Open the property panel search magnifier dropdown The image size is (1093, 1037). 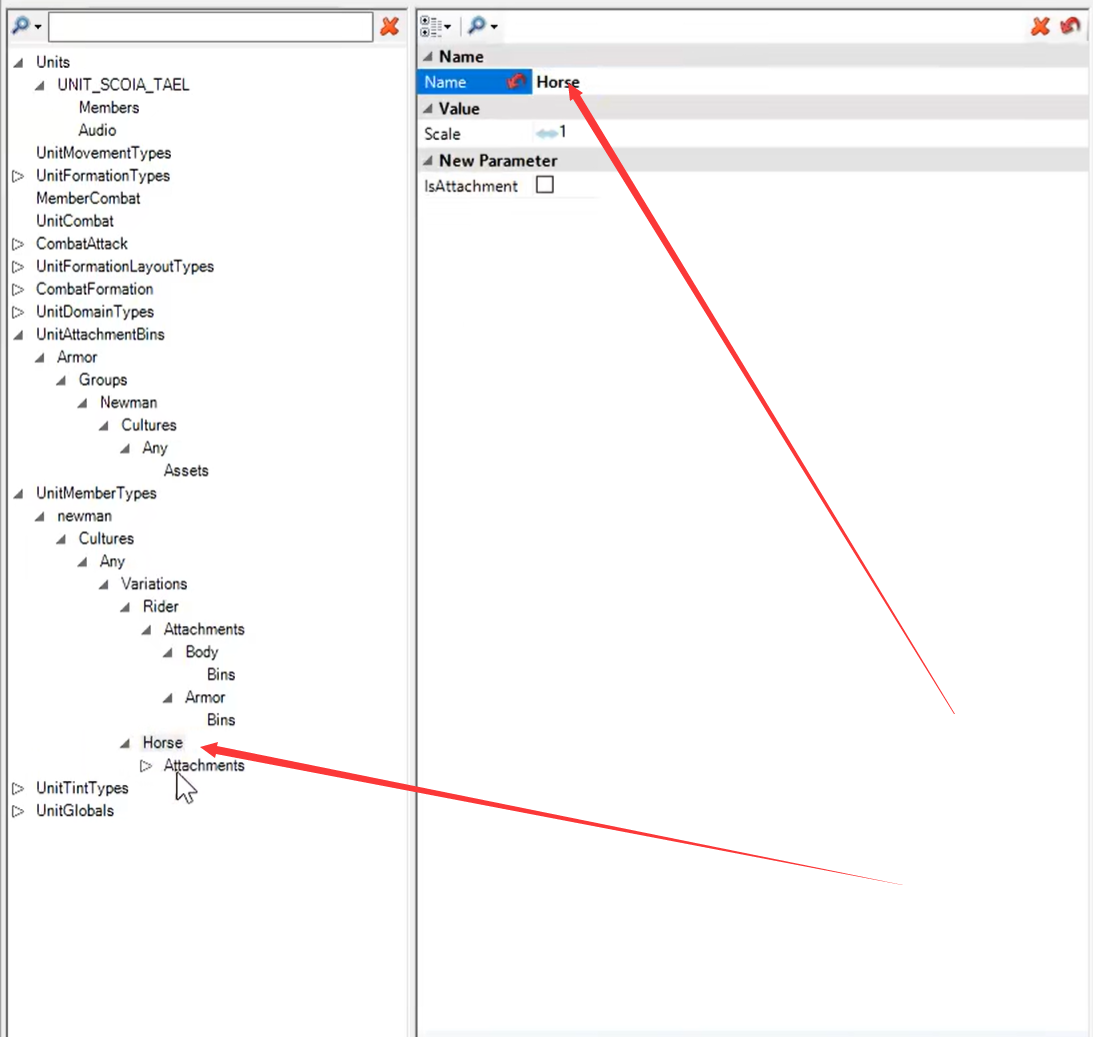[482, 26]
